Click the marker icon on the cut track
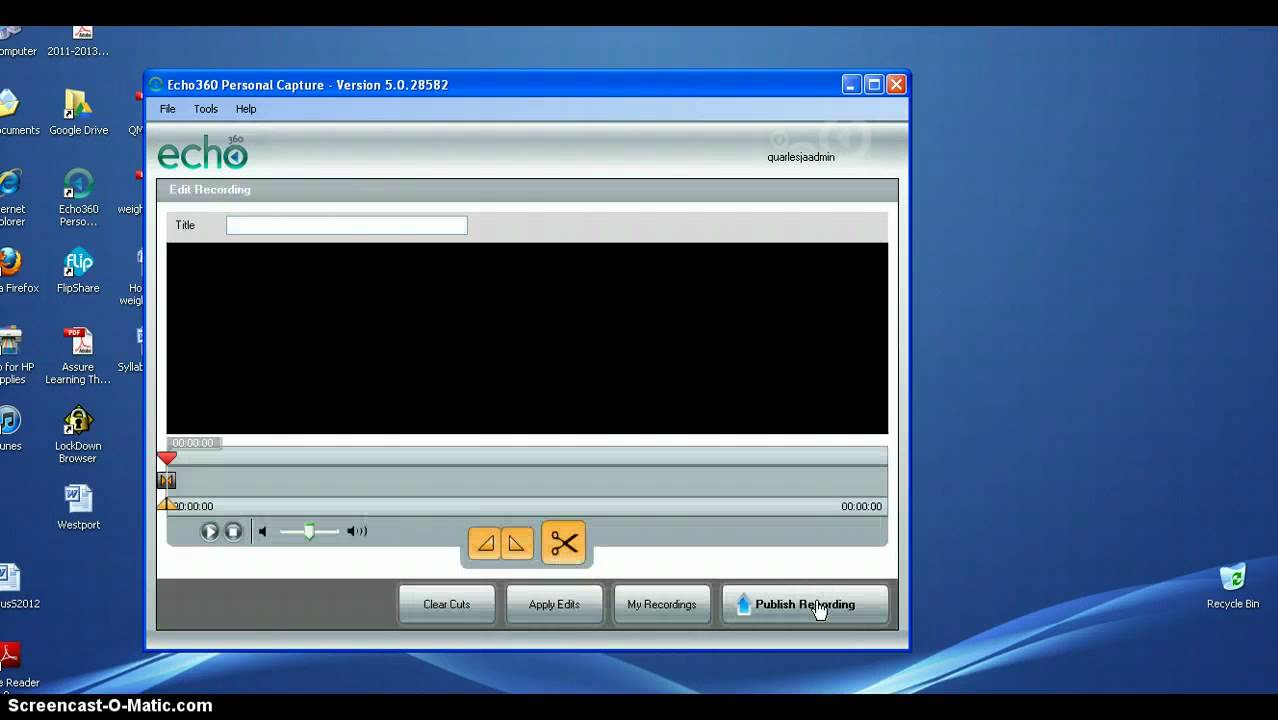1278x720 pixels. 167,481
